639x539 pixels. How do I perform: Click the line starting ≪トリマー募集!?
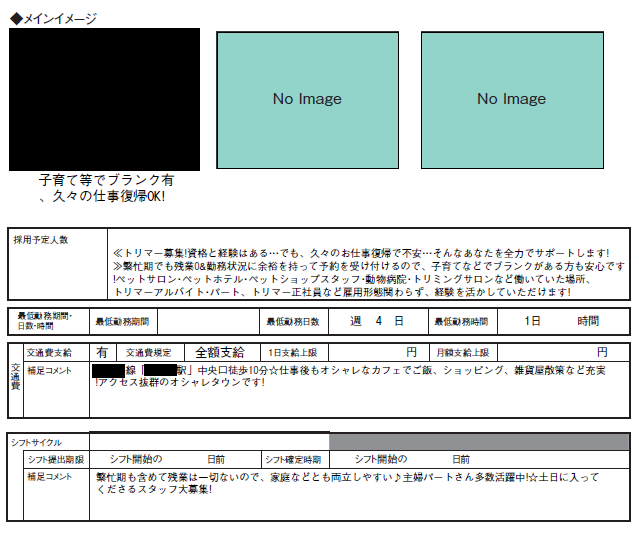pos(361,253)
